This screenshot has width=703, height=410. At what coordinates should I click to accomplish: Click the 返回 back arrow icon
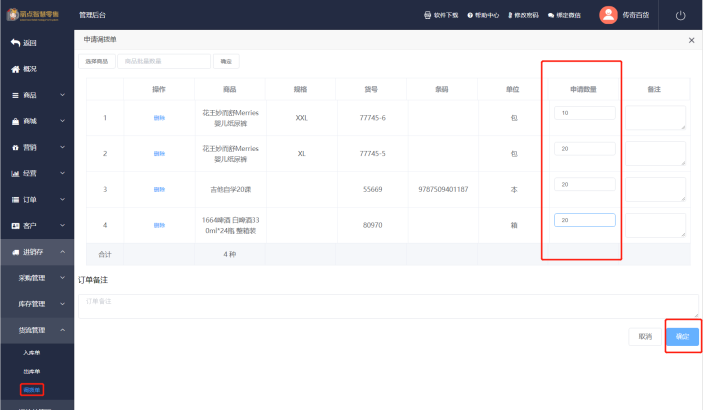[15, 43]
